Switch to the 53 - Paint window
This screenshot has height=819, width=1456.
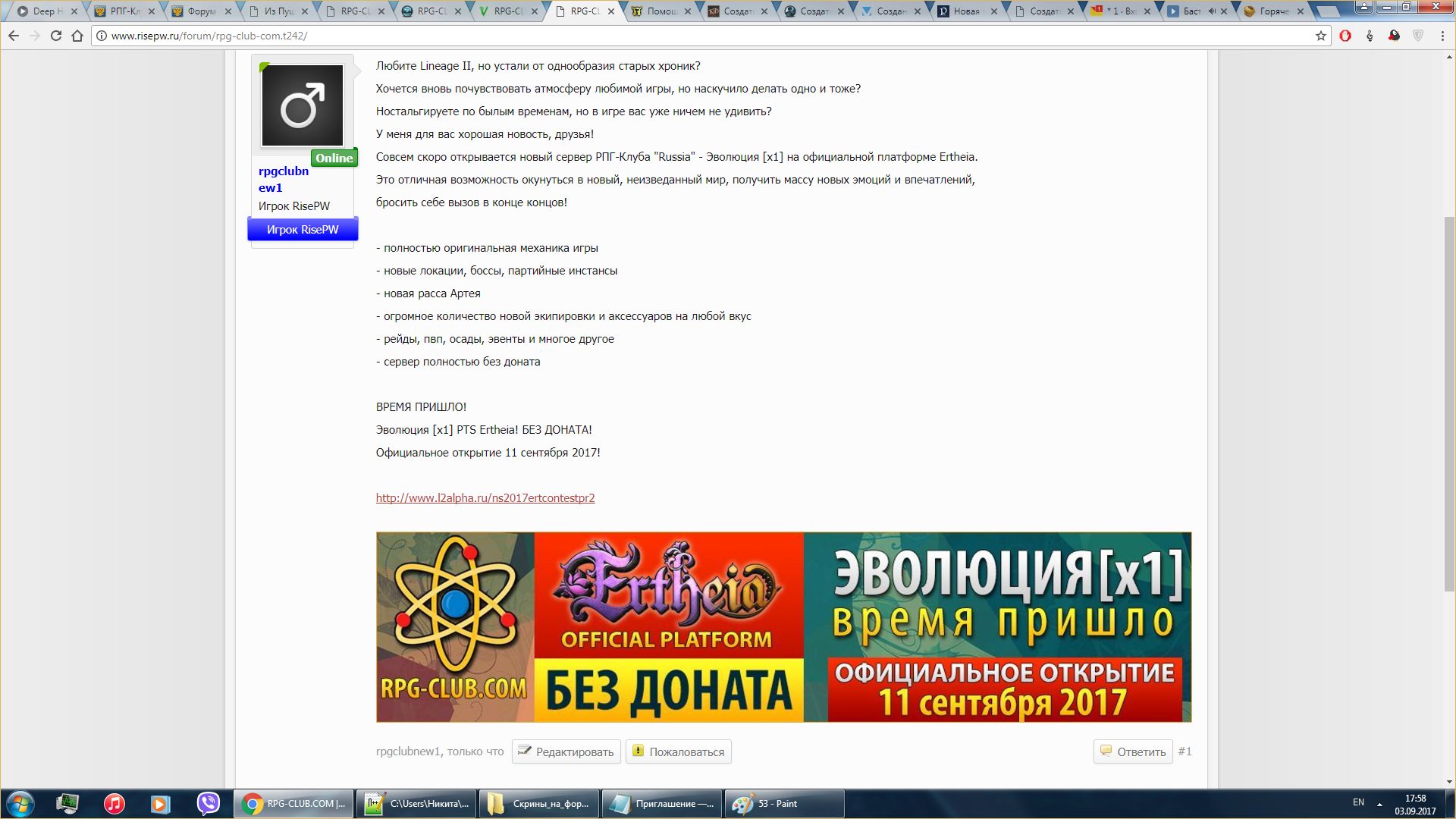[785, 804]
